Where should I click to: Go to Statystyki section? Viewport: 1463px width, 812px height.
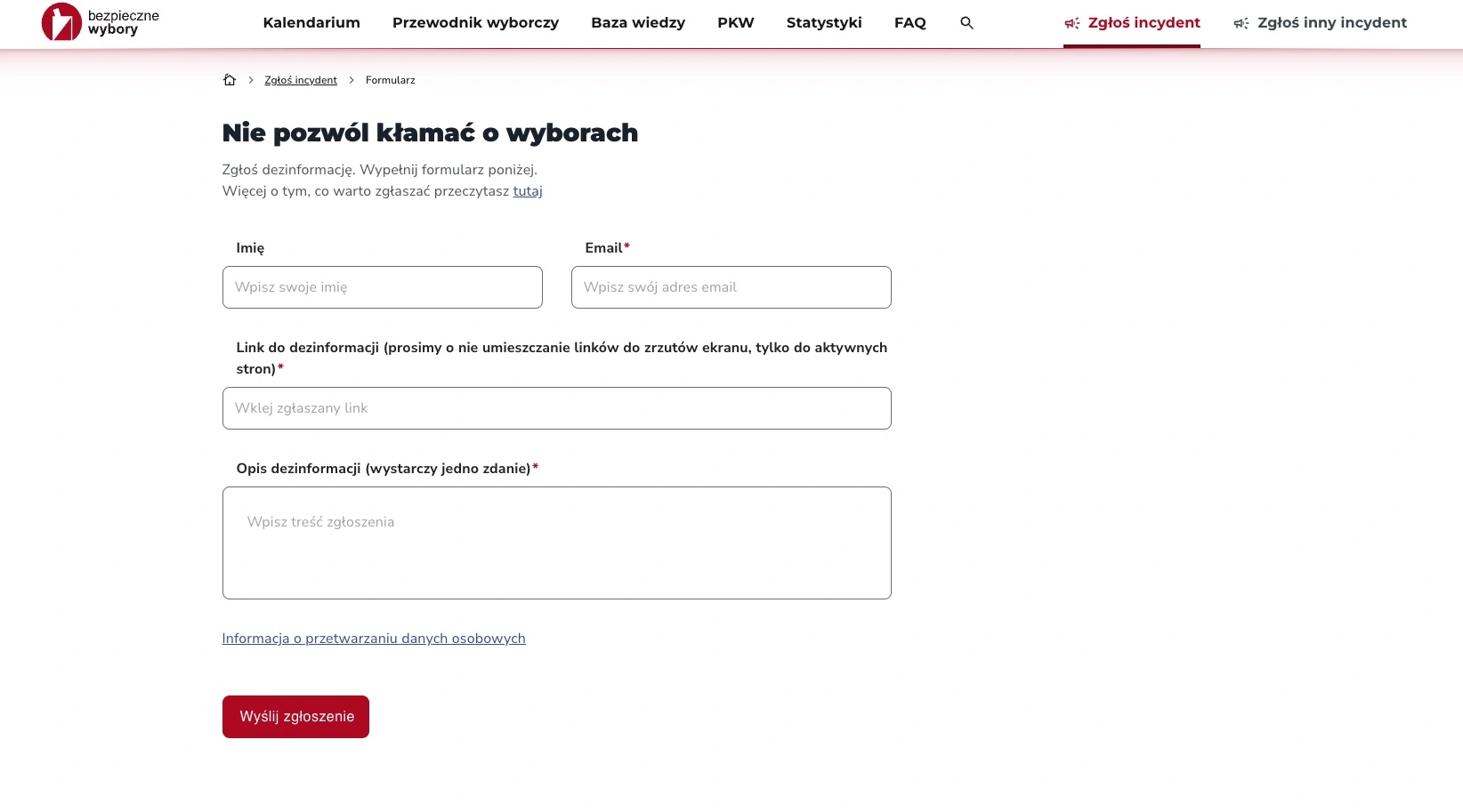pos(824,23)
